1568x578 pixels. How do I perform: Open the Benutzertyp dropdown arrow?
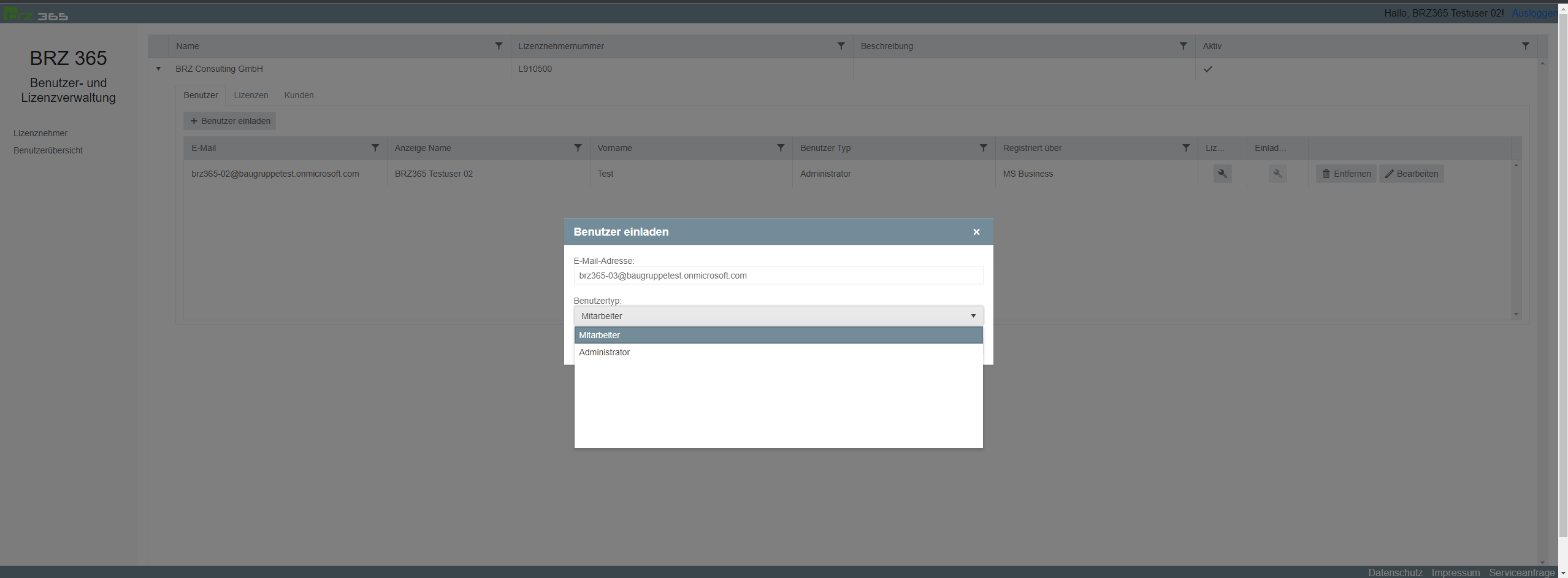(973, 316)
